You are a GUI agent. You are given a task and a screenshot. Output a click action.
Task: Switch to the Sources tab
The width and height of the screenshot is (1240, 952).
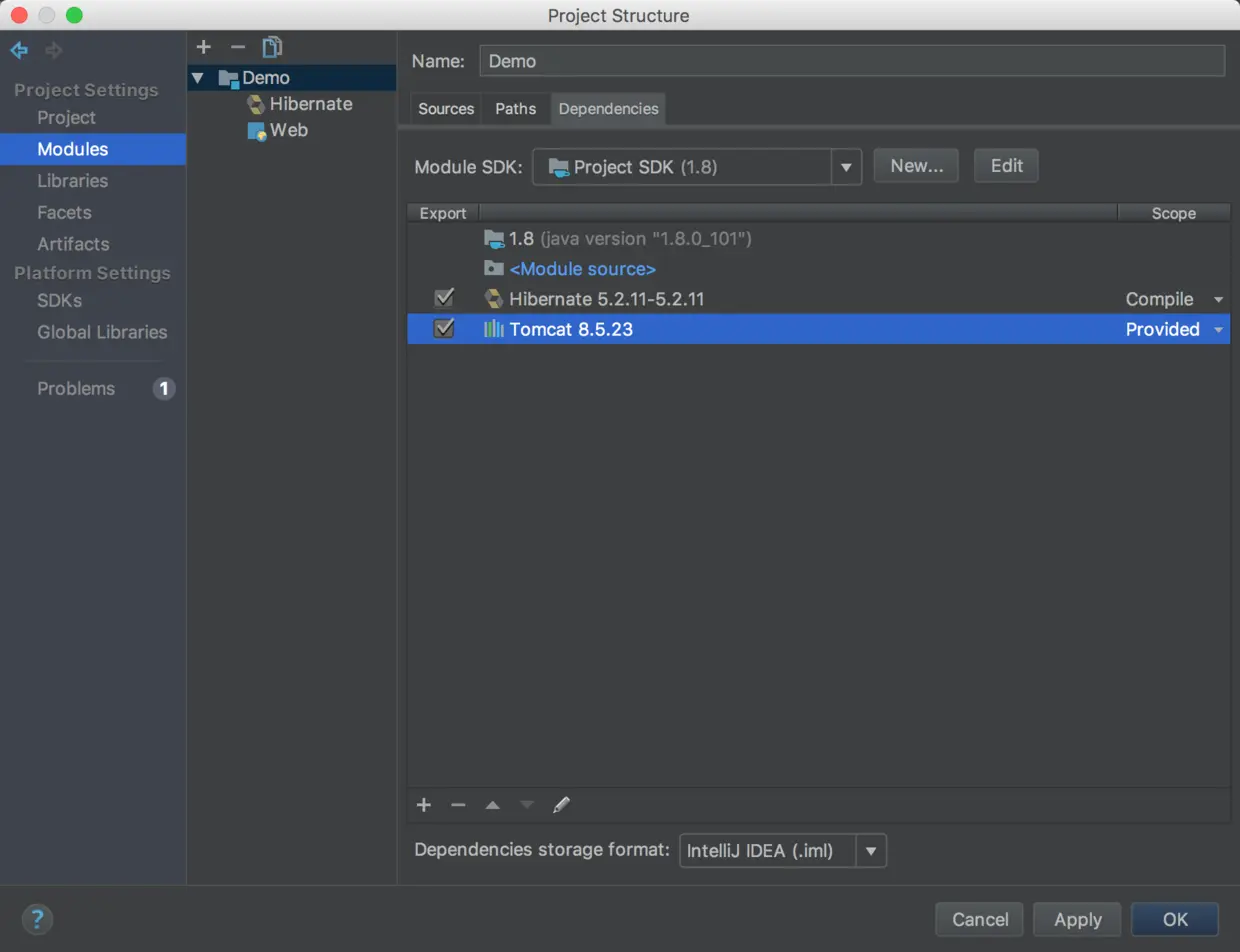click(x=446, y=109)
